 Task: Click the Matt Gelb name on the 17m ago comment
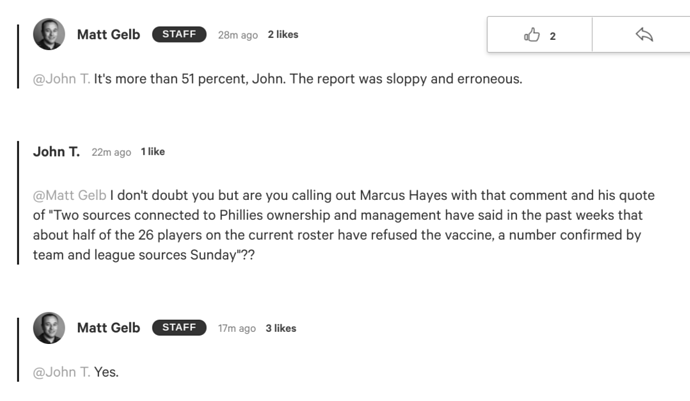(108, 328)
